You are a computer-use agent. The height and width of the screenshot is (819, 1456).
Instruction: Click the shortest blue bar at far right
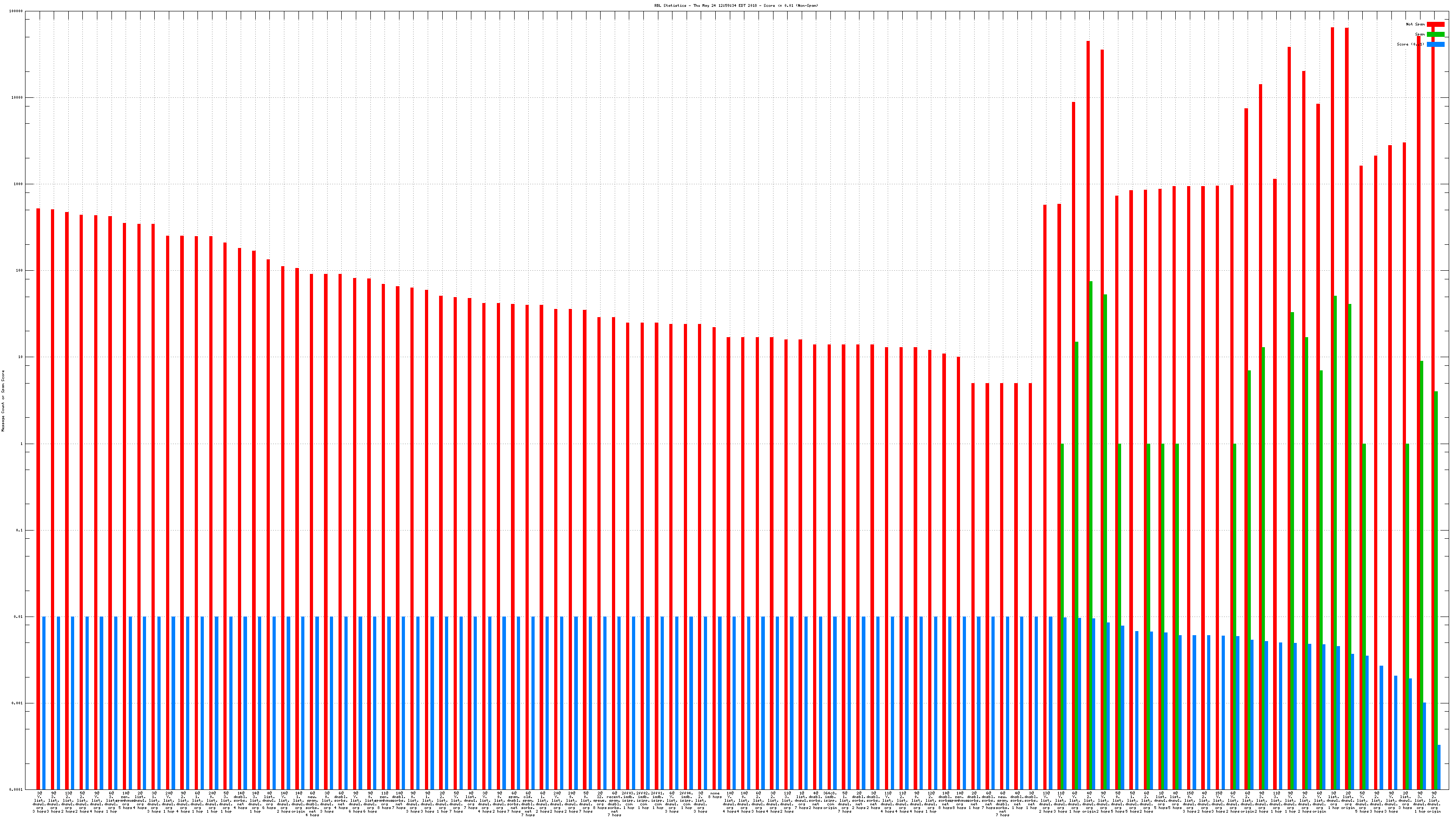[1439, 767]
